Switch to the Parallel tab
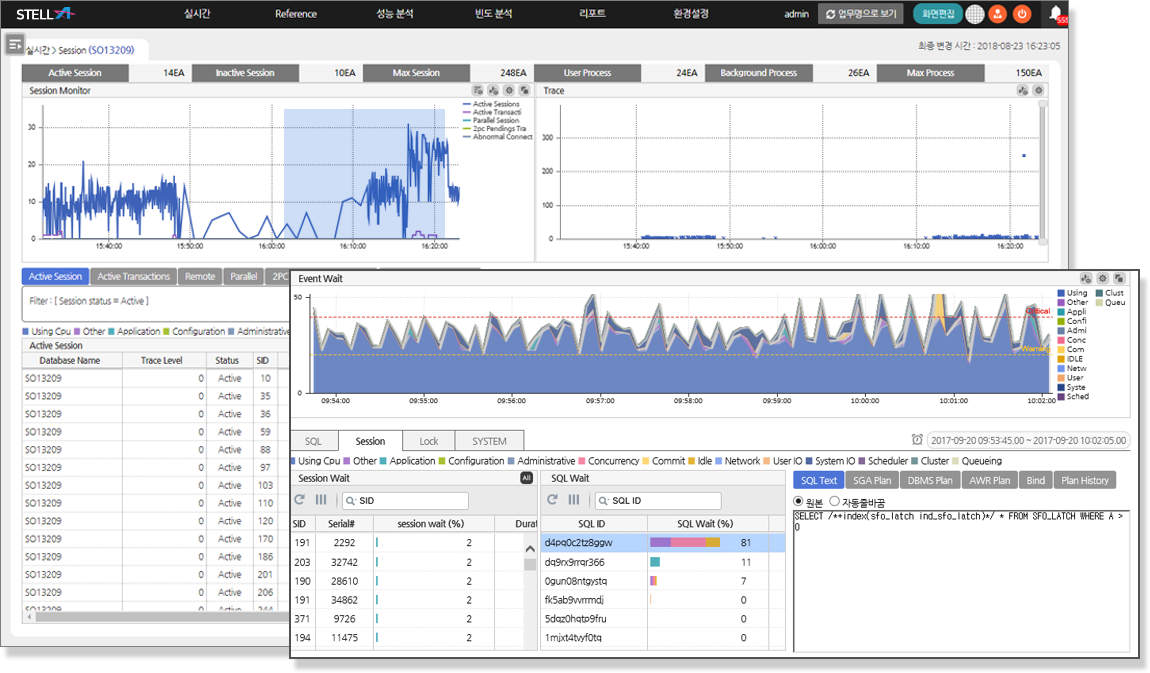The height and width of the screenshot is (673, 1150). 243,276
